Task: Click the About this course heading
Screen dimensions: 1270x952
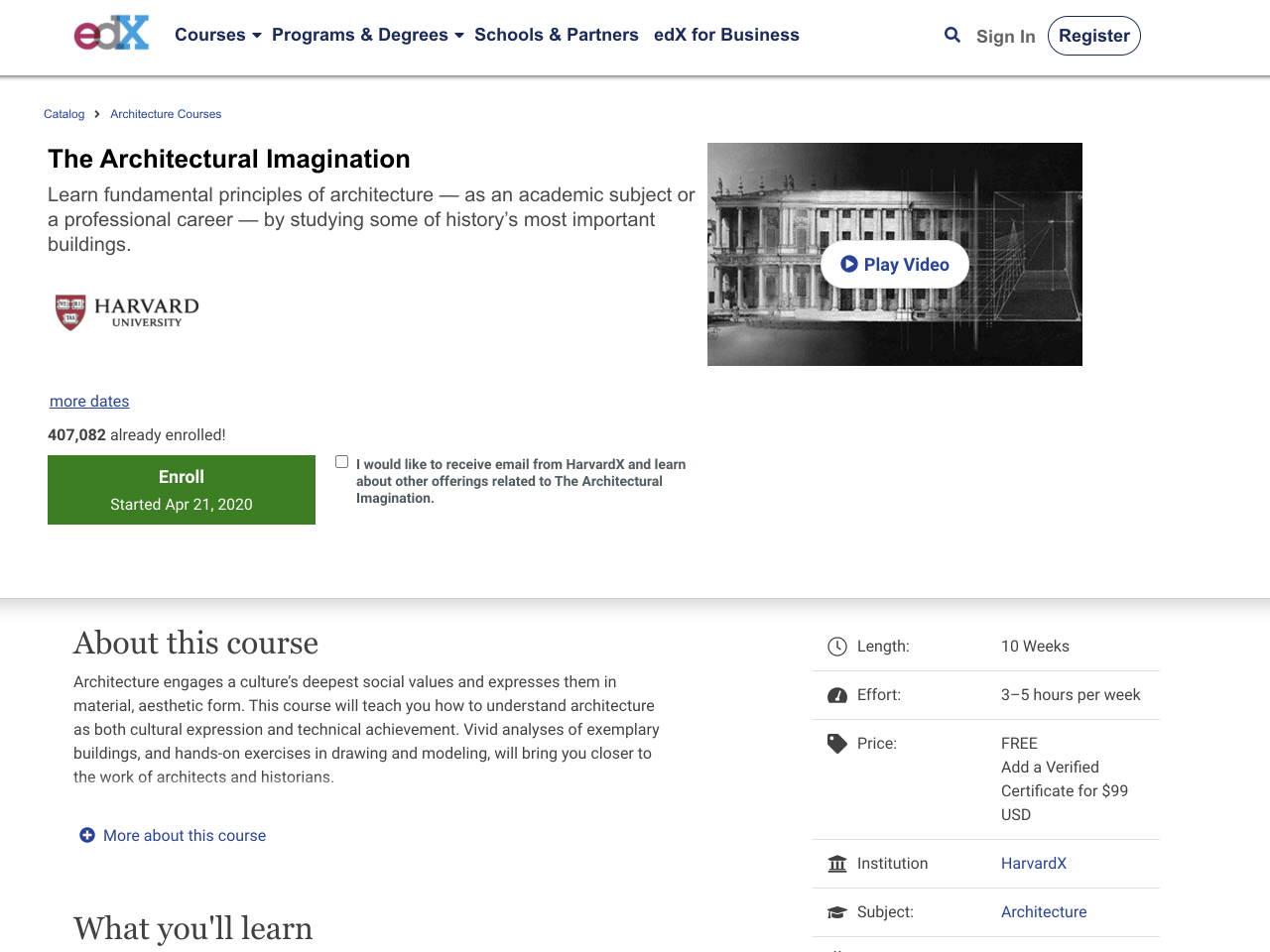Action: [x=195, y=643]
